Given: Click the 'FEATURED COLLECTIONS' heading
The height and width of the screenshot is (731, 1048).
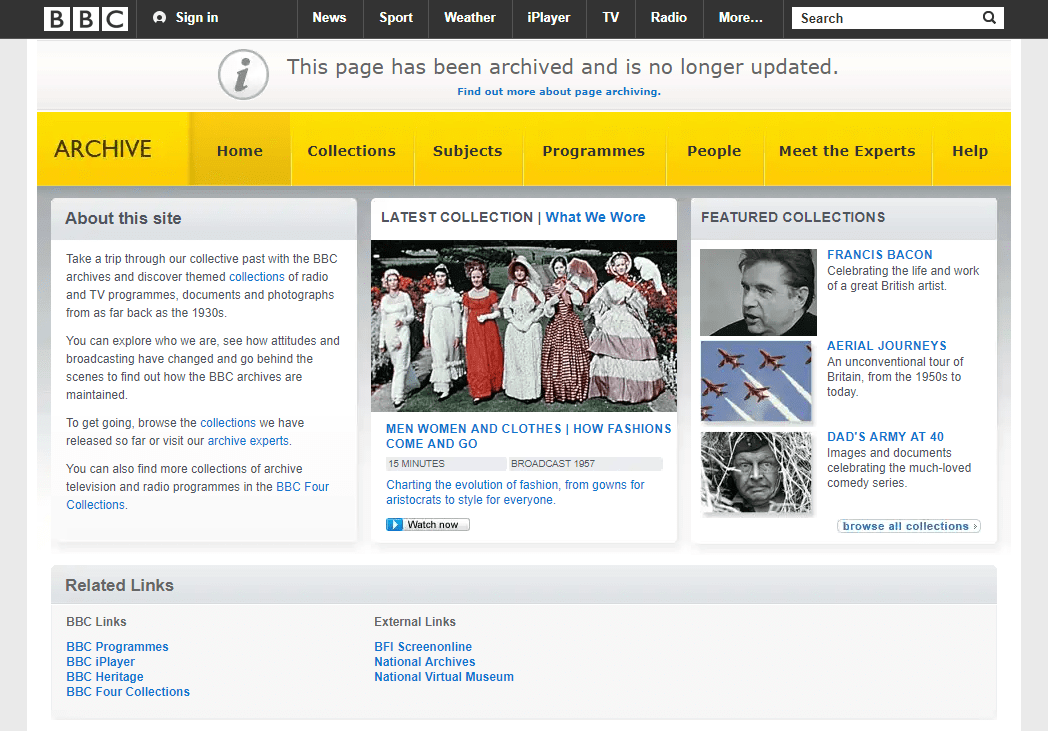Looking at the screenshot, I should pos(793,217).
